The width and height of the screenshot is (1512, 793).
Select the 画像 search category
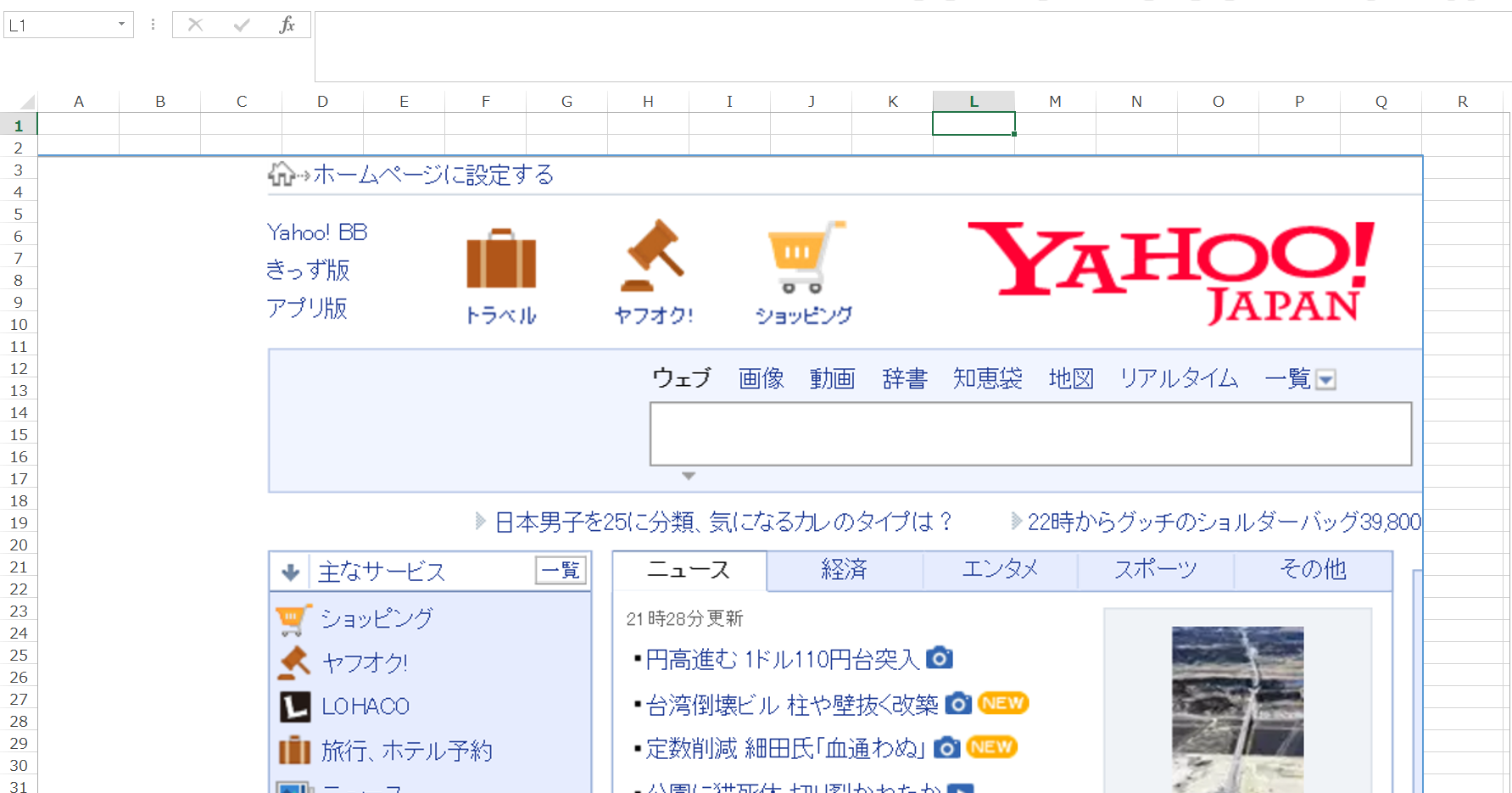[762, 378]
